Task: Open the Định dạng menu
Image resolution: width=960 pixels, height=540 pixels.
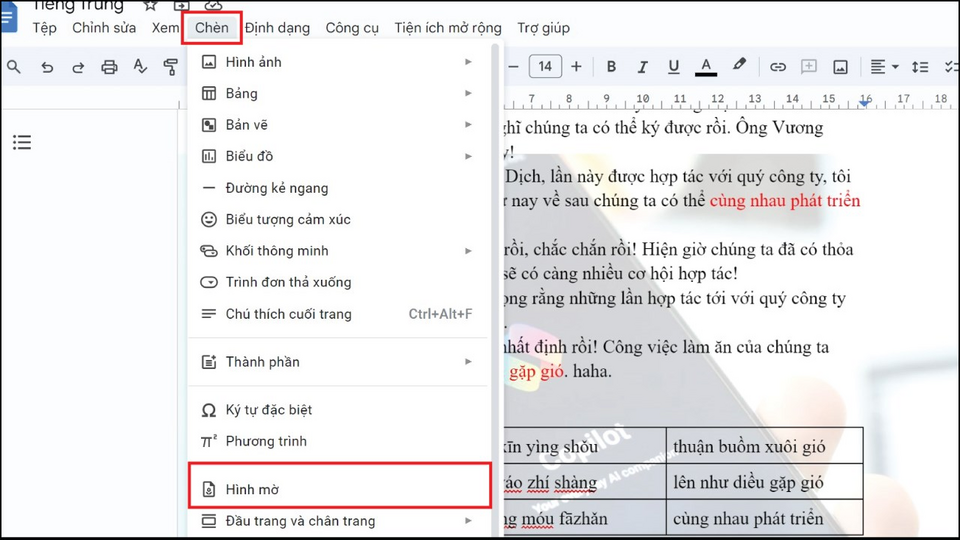Action: tap(277, 28)
